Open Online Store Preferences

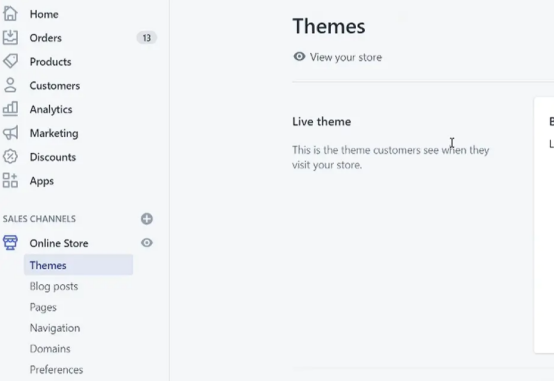tap(56, 370)
